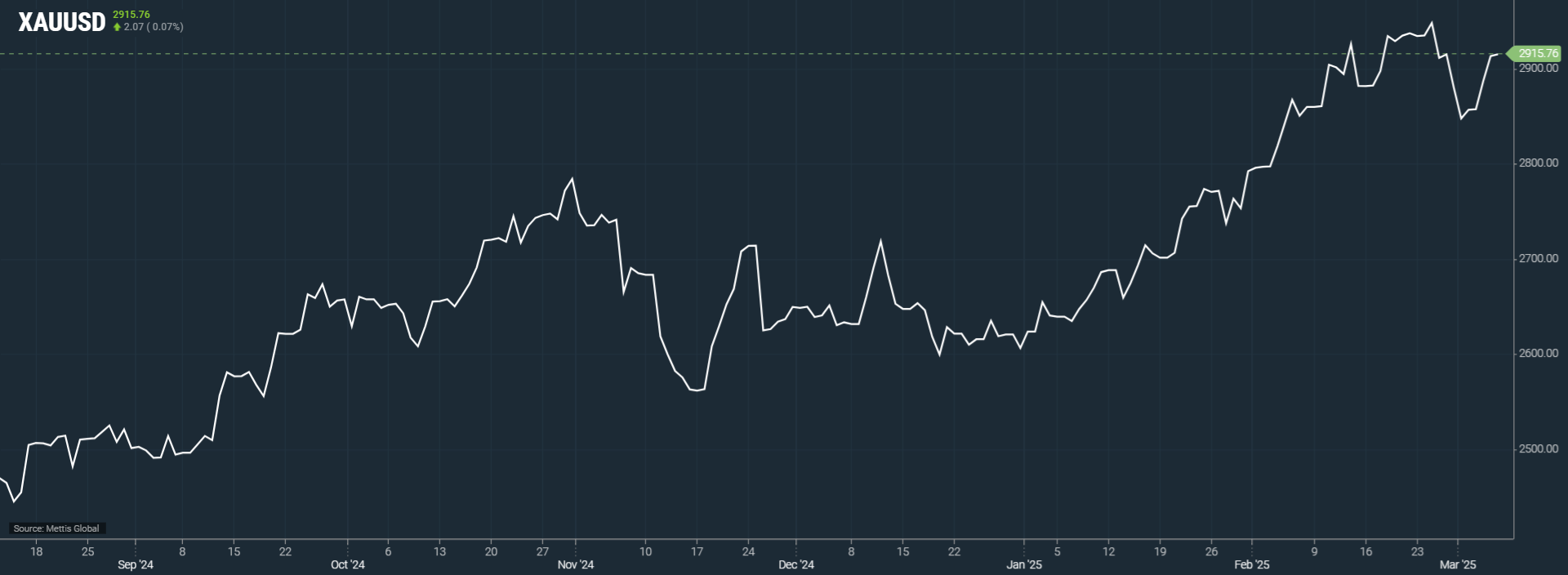Click the 2900.00 price axis label
Image resolution: width=1568 pixels, height=575 pixels.
(x=1539, y=69)
